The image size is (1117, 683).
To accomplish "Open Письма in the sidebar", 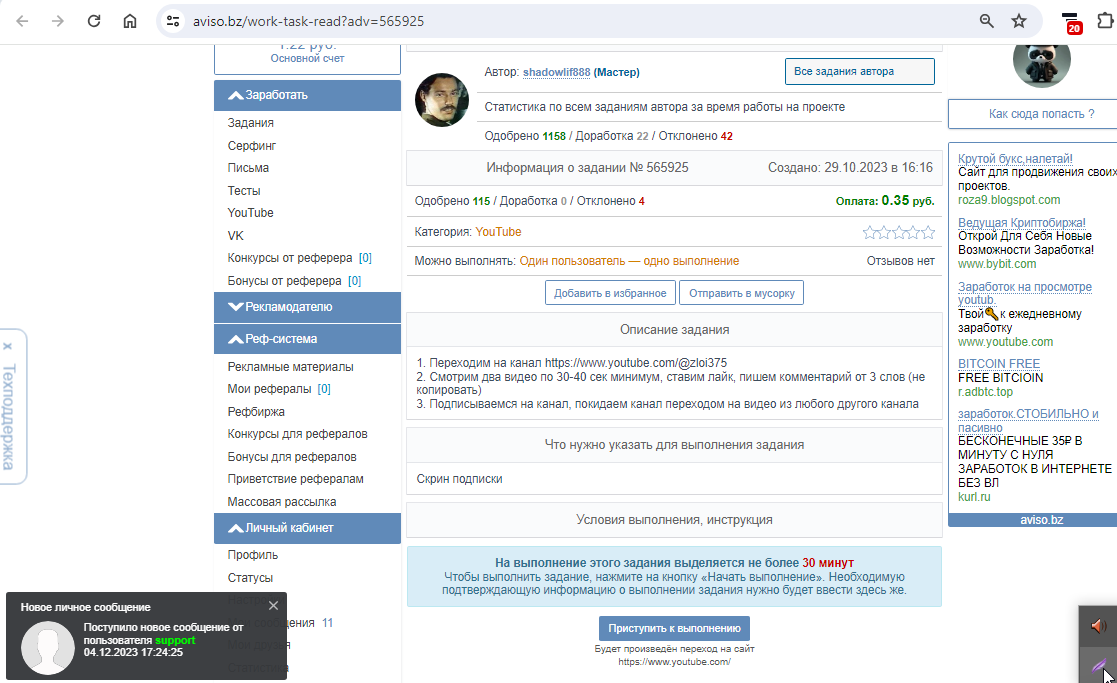I will tap(248, 168).
